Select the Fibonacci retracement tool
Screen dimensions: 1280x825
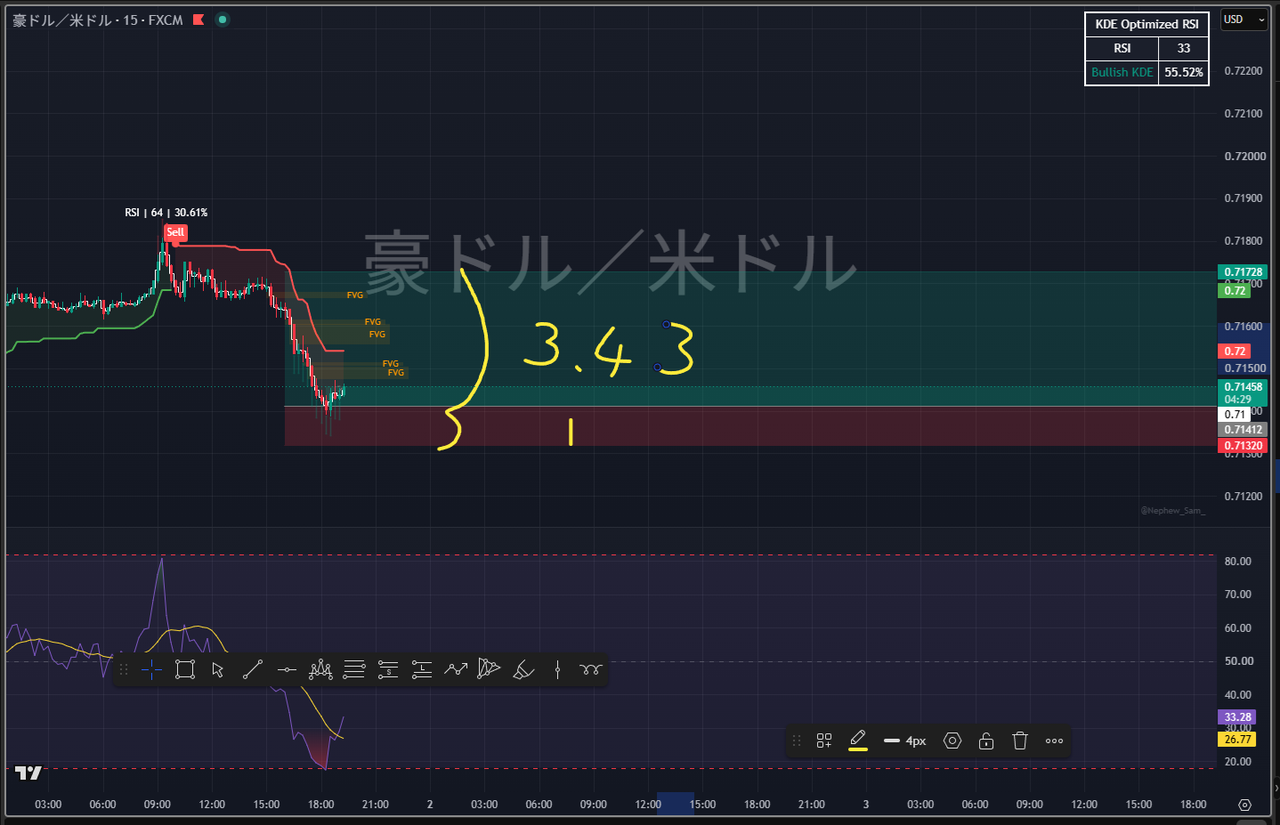pos(354,670)
